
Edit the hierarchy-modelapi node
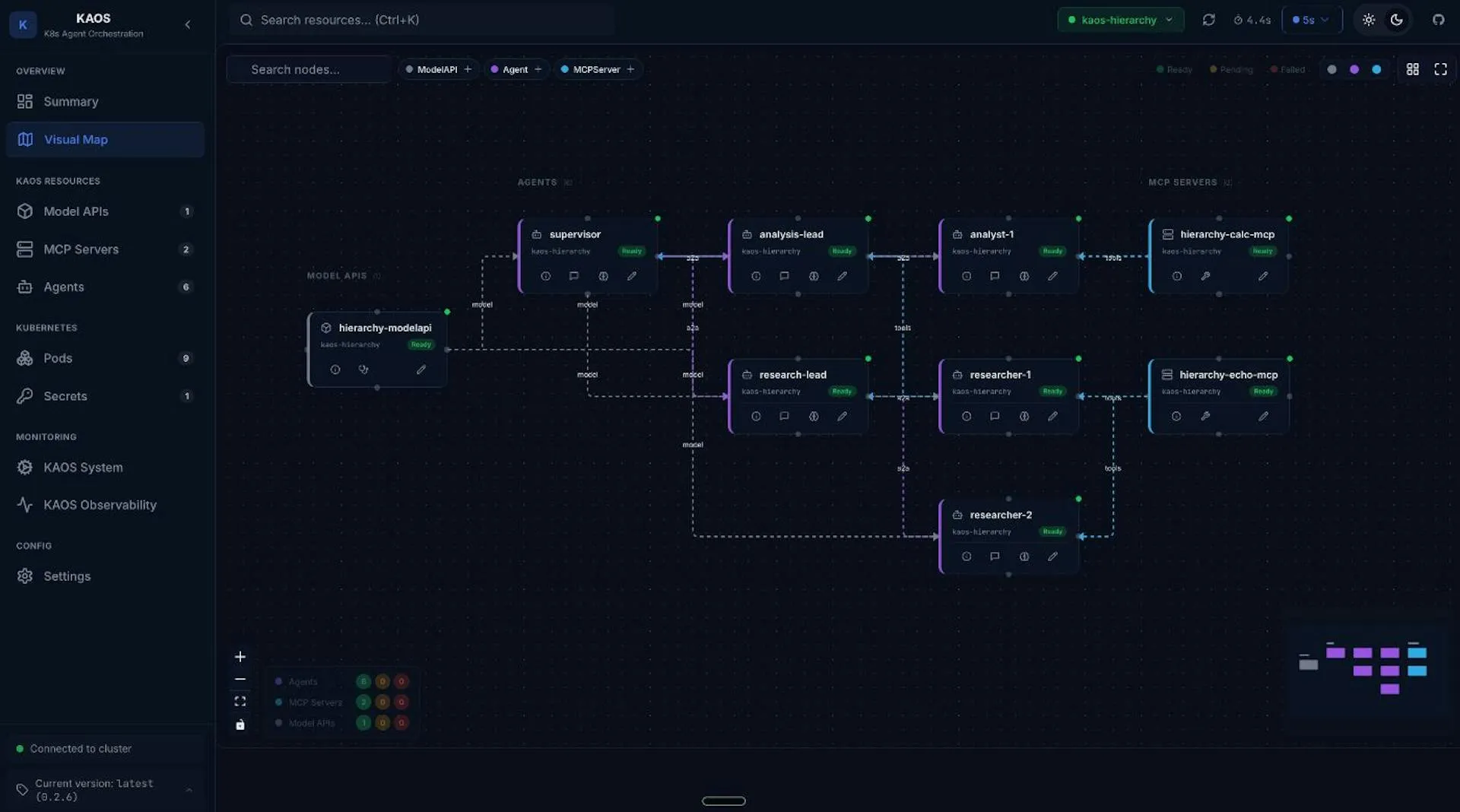click(421, 370)
